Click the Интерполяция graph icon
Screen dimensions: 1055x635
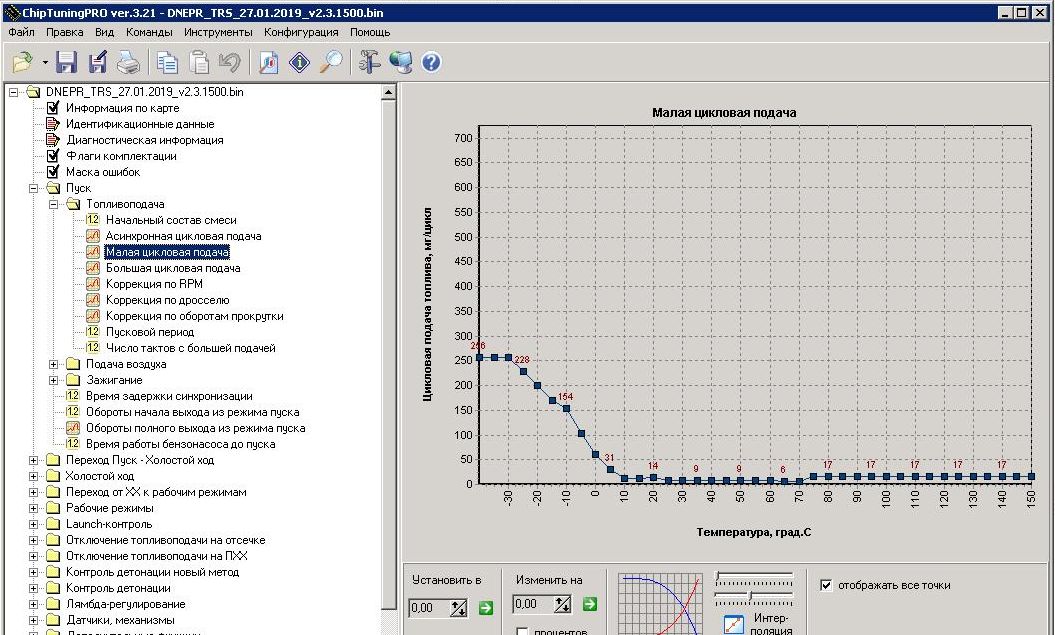coord(734,624)
